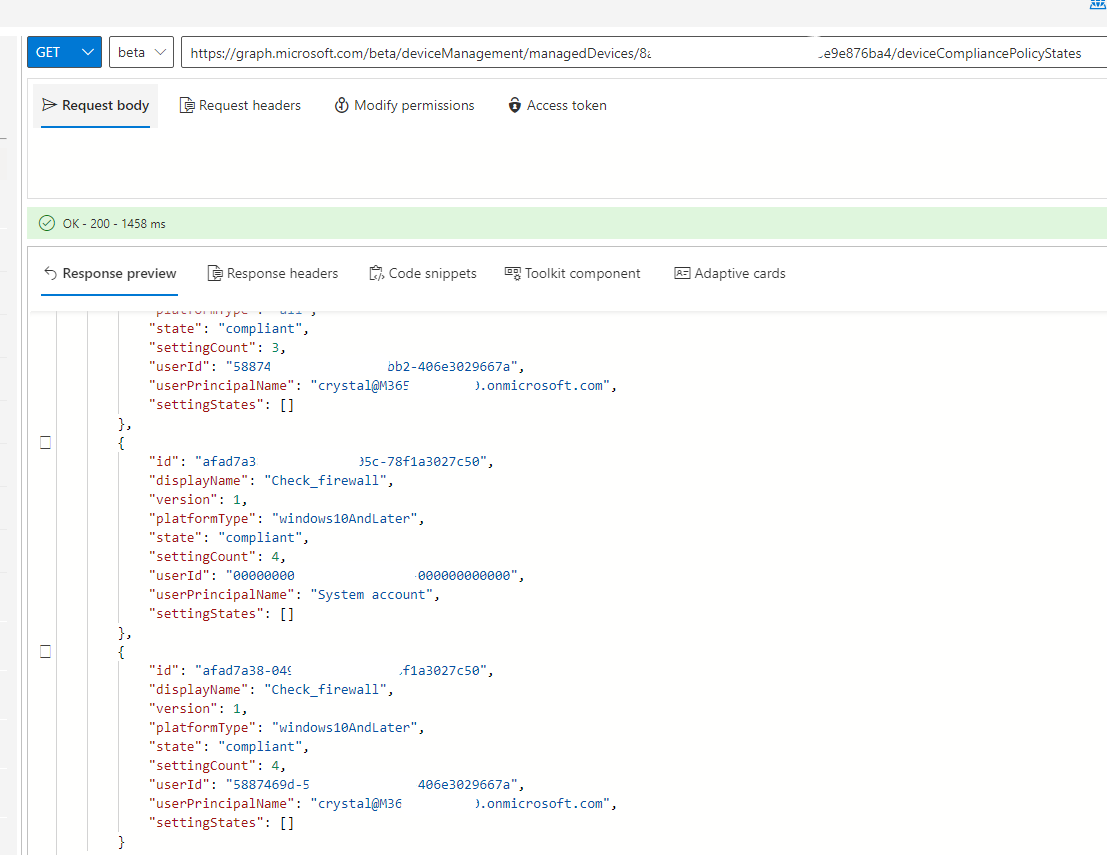The height and width of the screenshot is (855, 1107).
Task: Click the Toolkit component icon
Action: [513, 273]
